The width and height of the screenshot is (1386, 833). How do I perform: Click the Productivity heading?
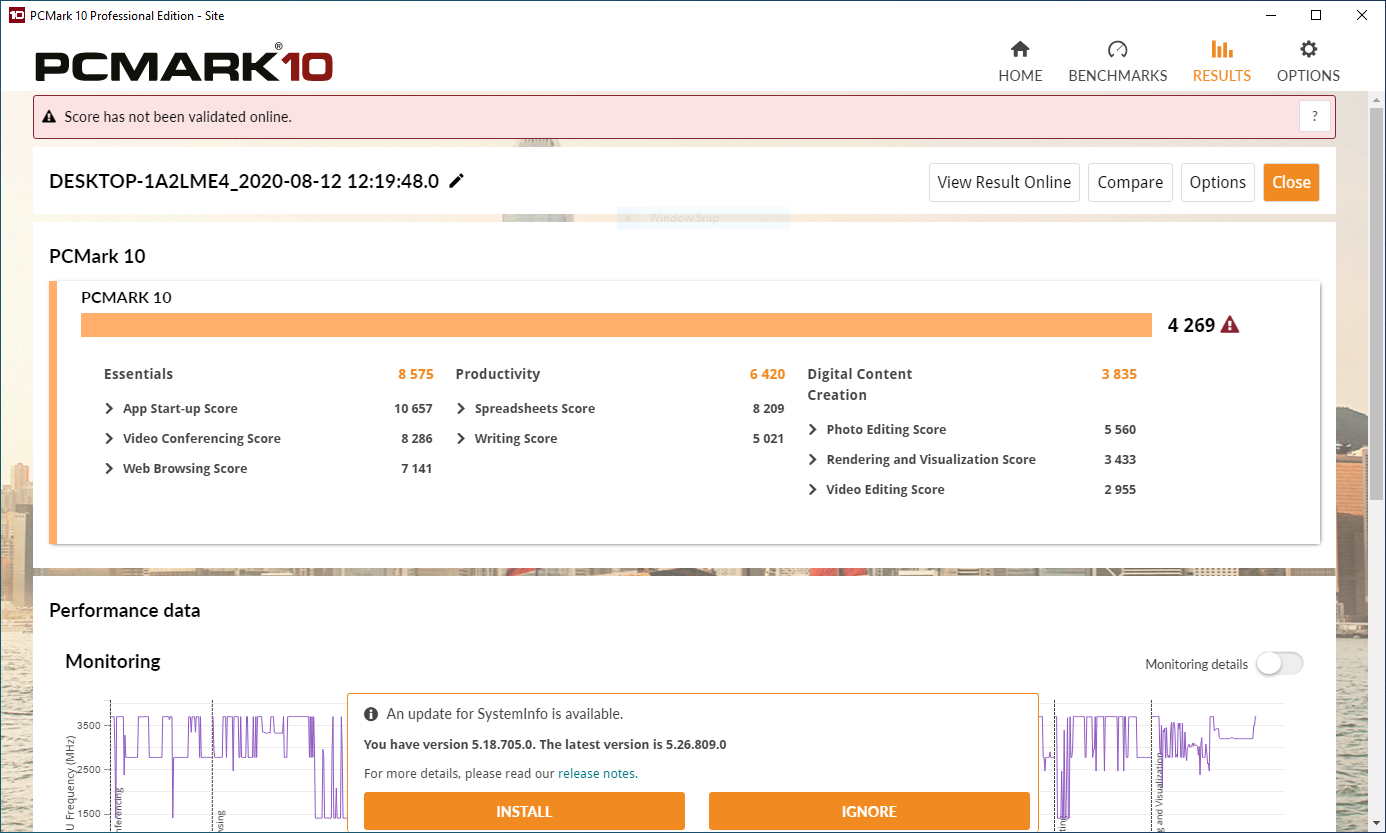[x=498, y=374]
